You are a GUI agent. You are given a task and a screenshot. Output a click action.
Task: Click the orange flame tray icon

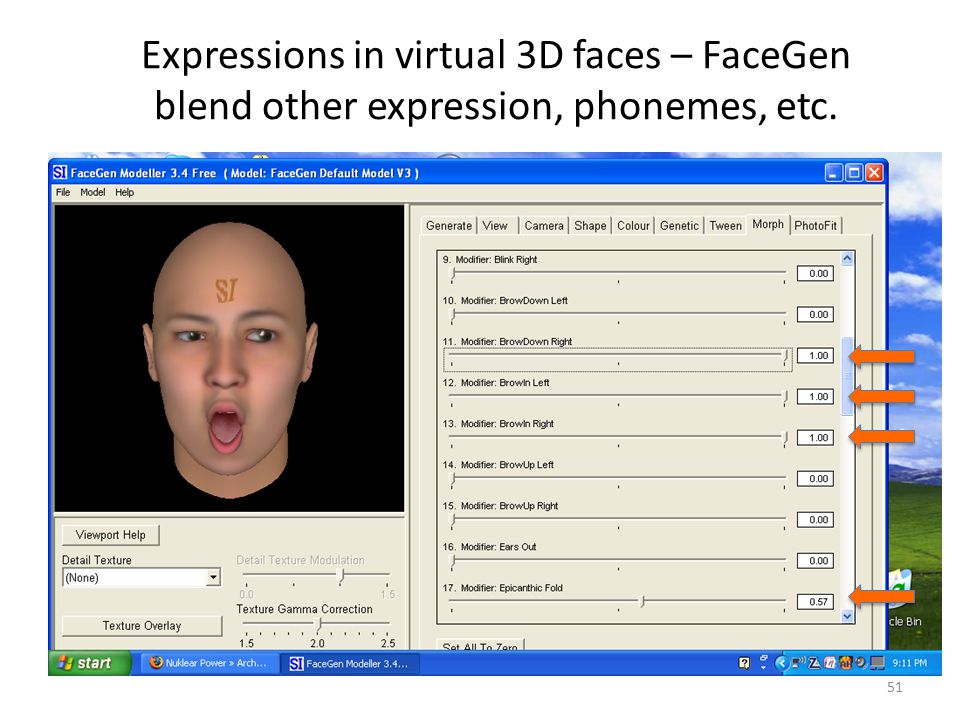point(846,662)
